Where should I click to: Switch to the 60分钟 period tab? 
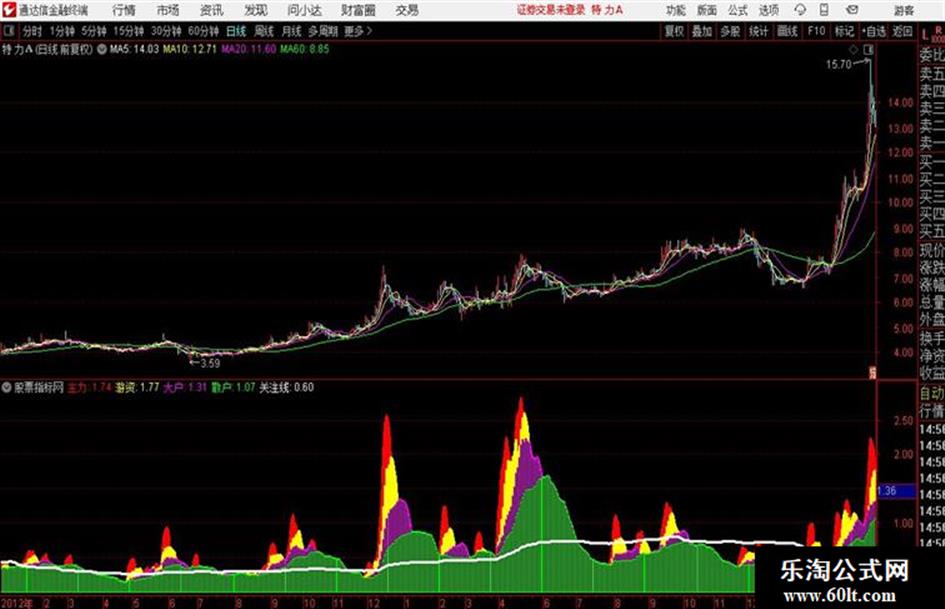(203, 31)
